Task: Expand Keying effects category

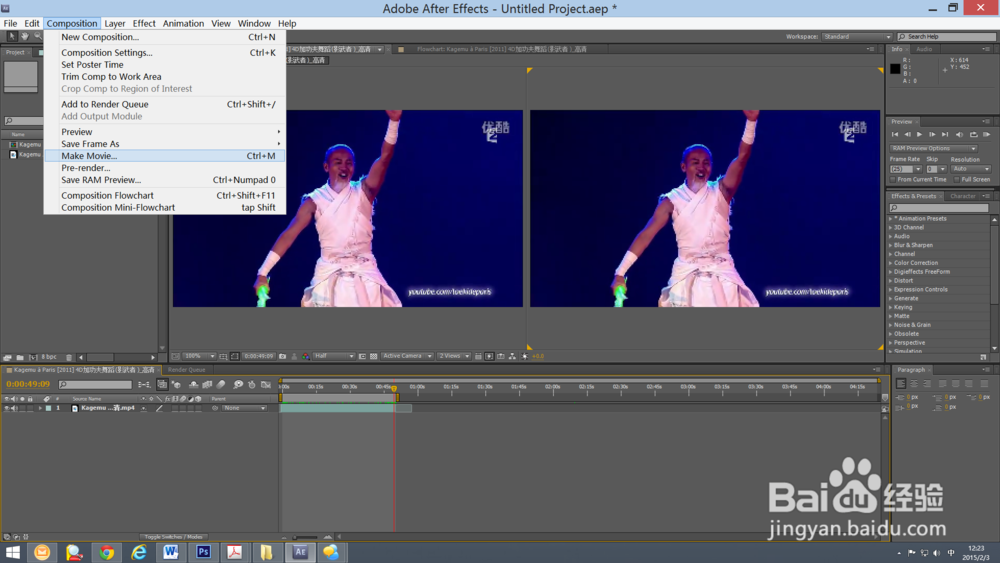Action: click(891, 307)
